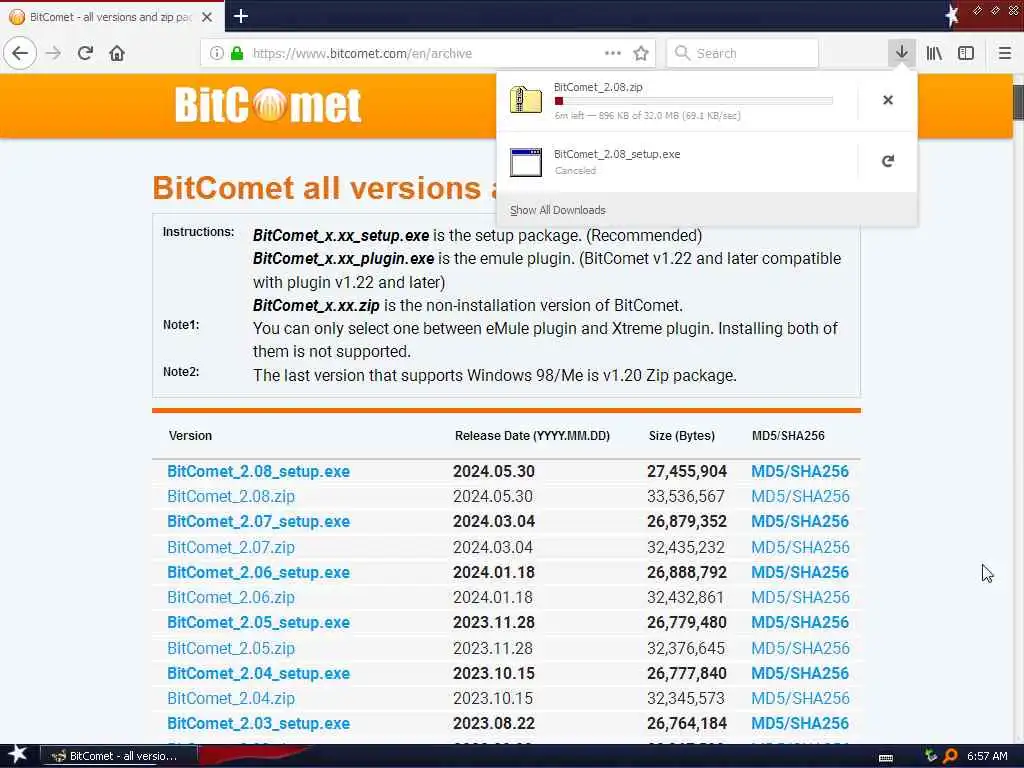Go back with the browser back arrow

click(x=20, y=53)
